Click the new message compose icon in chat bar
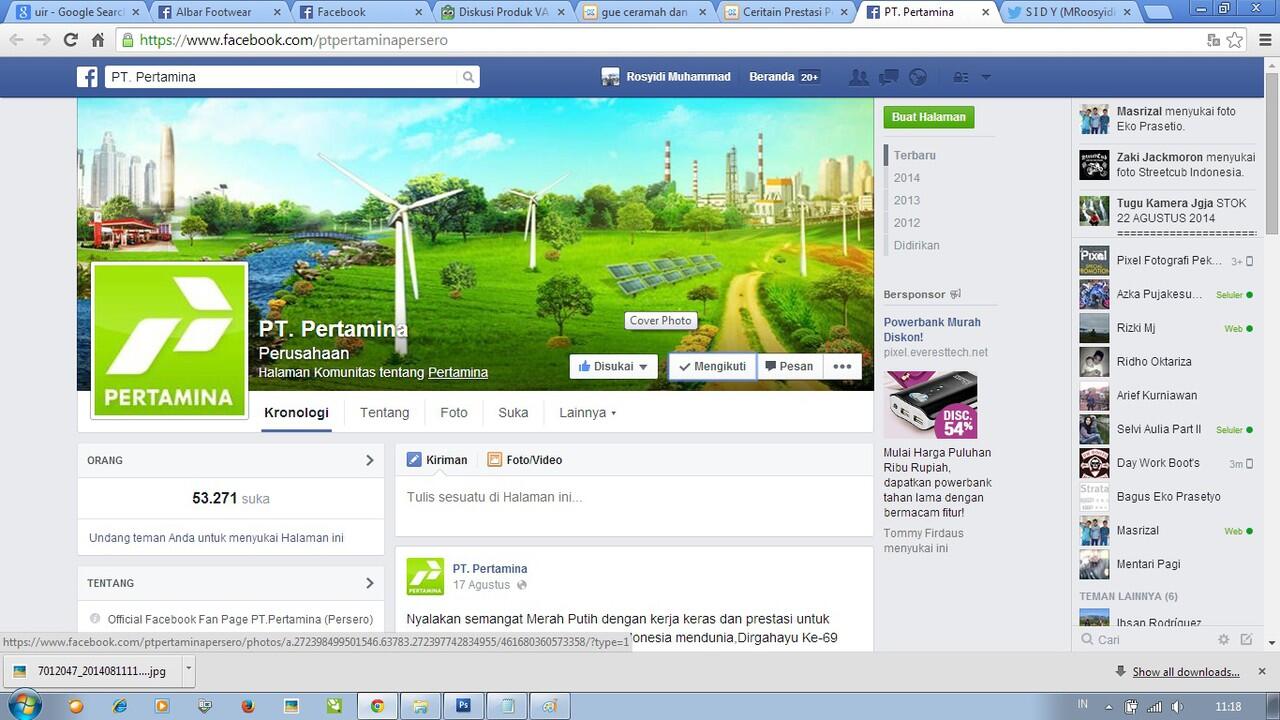This screenshot has height=720, width=1280. coord(1246,639)
